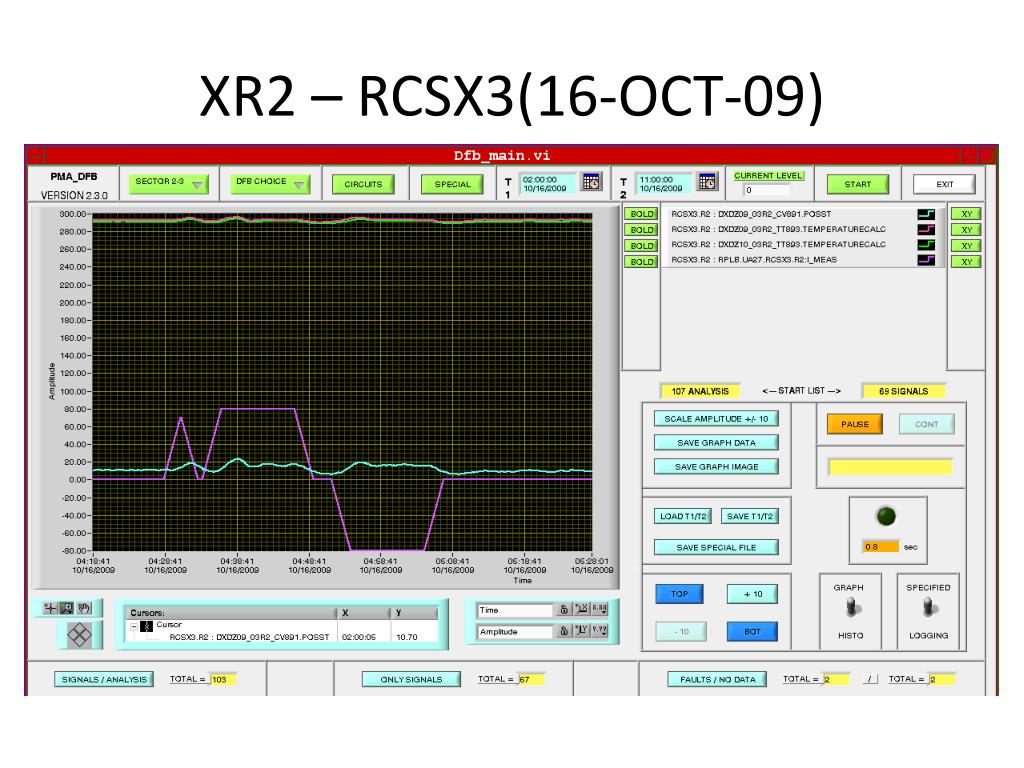Click the T2 date-time field
Image resolution: width=1024 pixels, height=768 pixels.
pos(665,184)
